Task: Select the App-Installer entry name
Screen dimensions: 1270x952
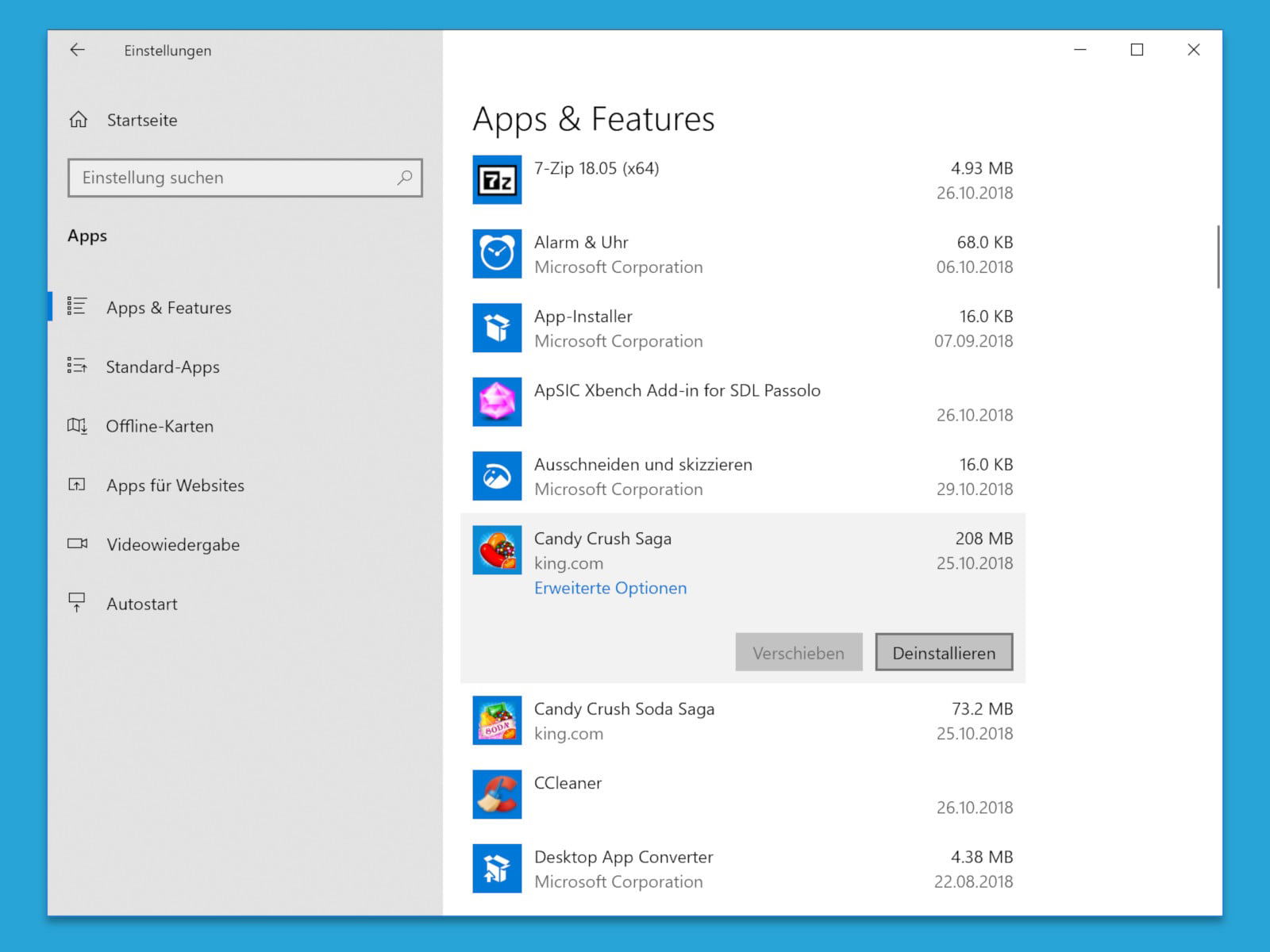Action: [x=583, y=317]
